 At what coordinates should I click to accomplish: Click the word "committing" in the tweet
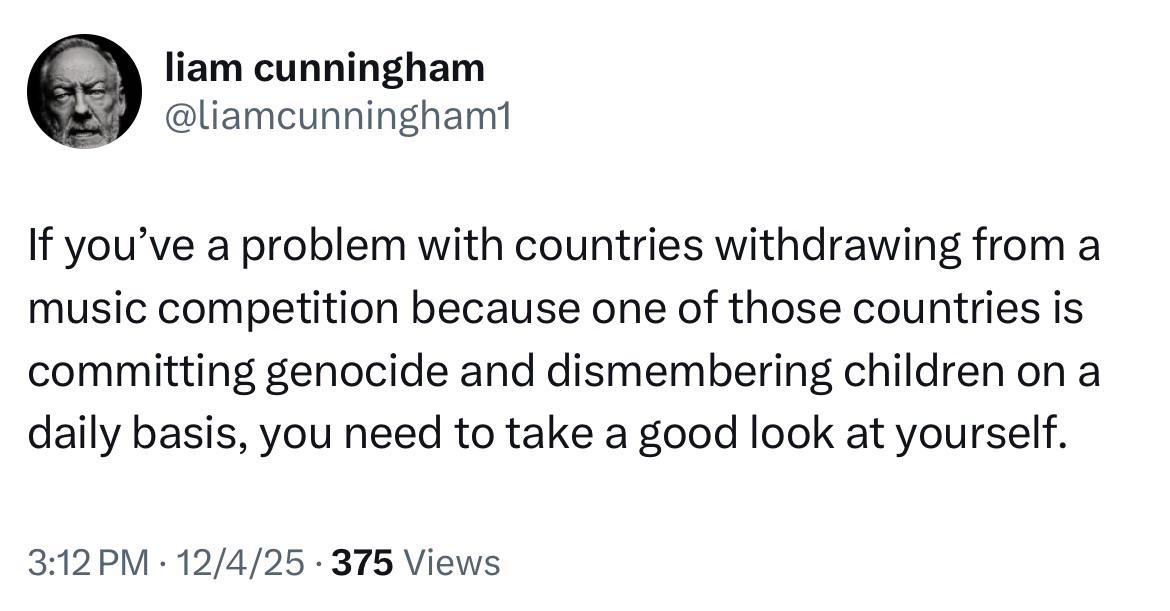(x=140, y=372)
